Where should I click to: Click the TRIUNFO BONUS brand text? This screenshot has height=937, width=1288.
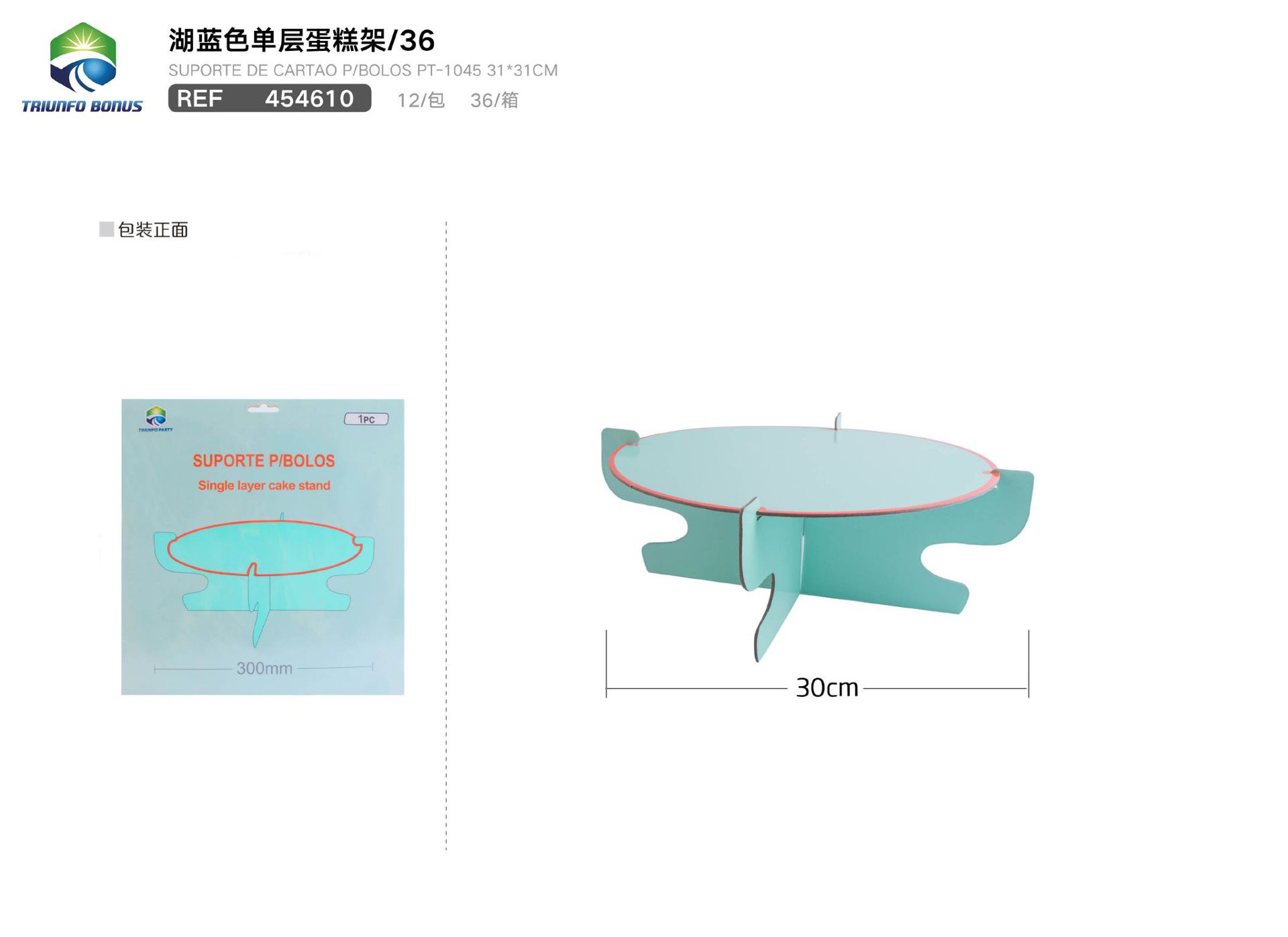(82, 106)
